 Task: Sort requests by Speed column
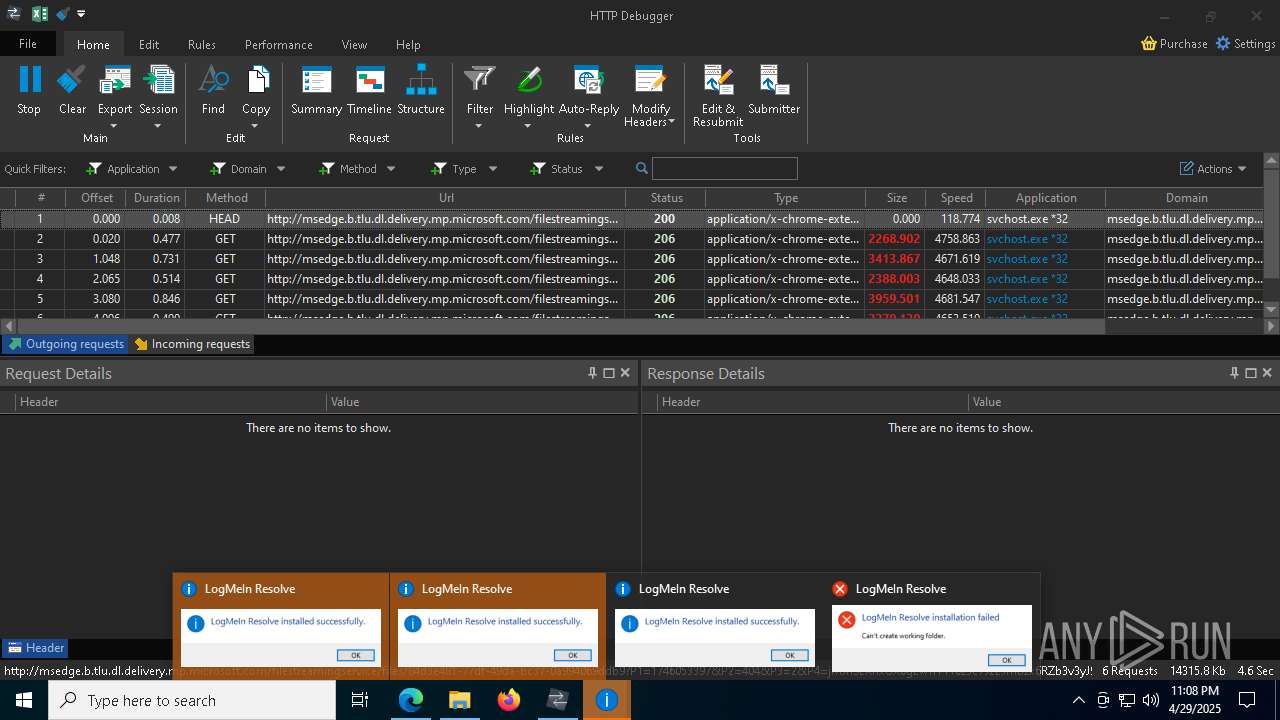pyautogui.click(x=956, y=198)
